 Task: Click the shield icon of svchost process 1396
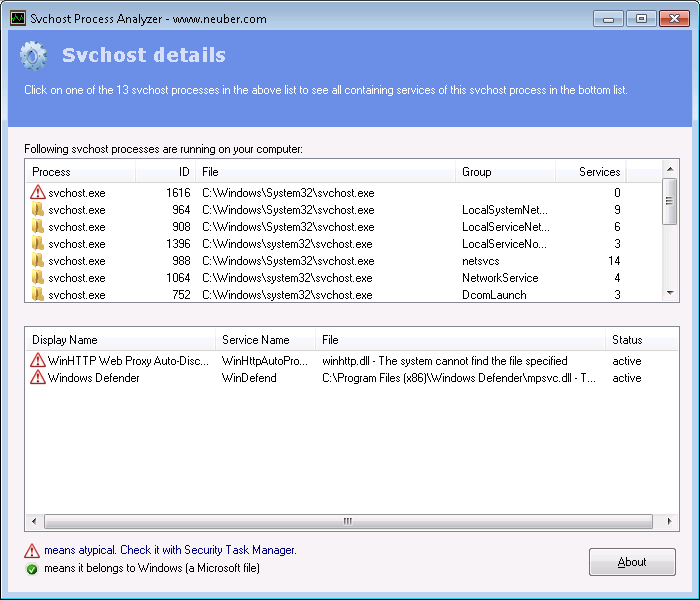(x=38, y=244)
